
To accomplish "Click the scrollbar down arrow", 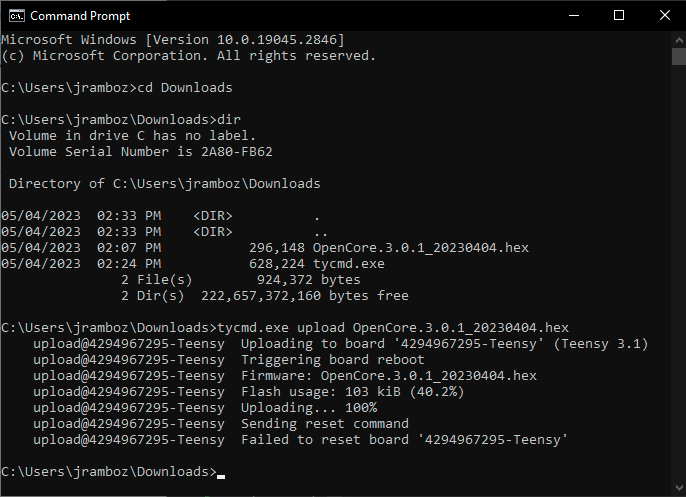I will pyautogui.click(x=677, y=488).
